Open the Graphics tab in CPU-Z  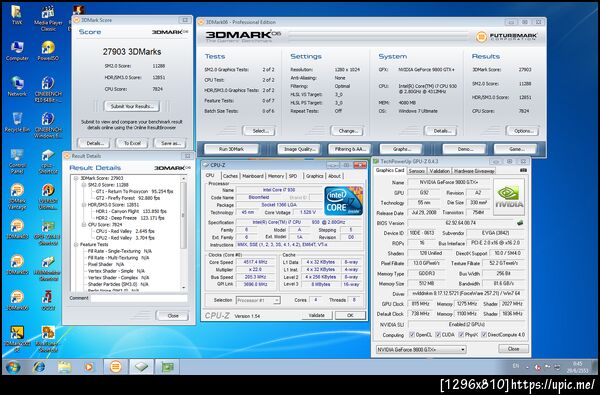click(x=315, y=176)
